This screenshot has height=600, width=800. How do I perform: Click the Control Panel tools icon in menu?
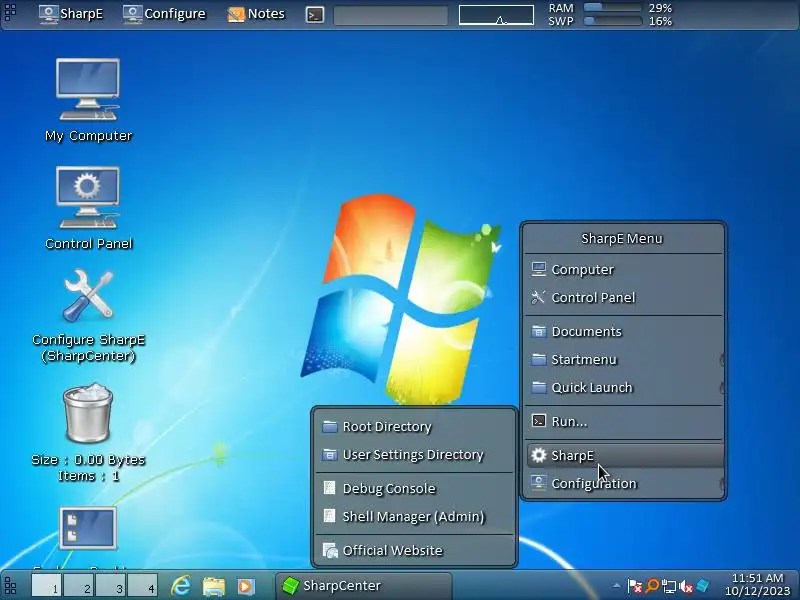(538, 297)
